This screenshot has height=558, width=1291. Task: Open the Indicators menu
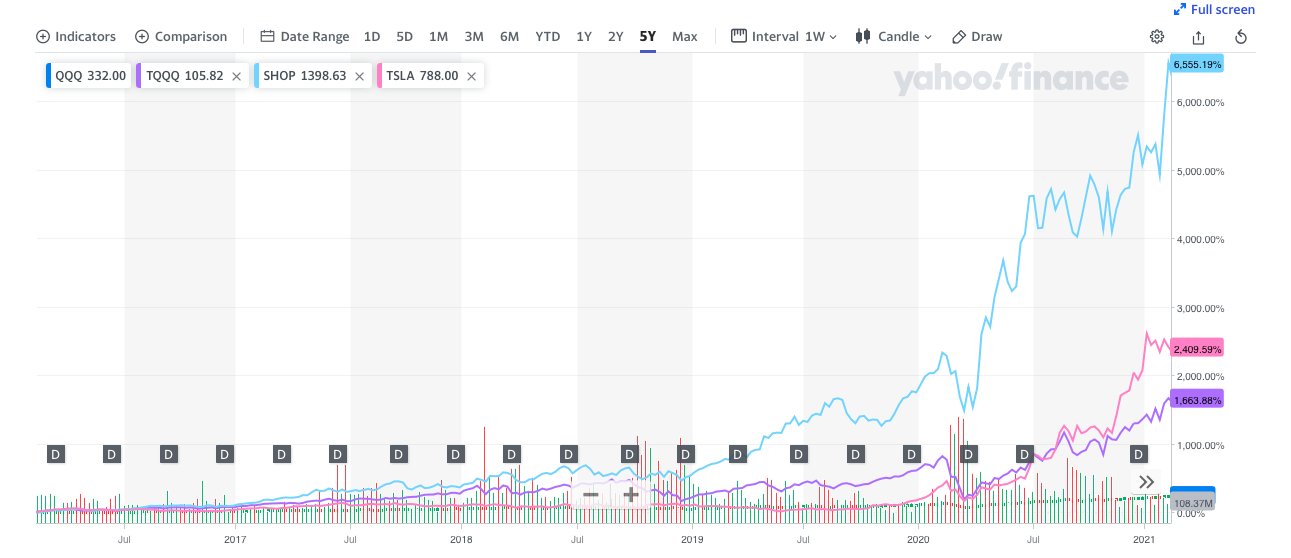click(76, 36)
